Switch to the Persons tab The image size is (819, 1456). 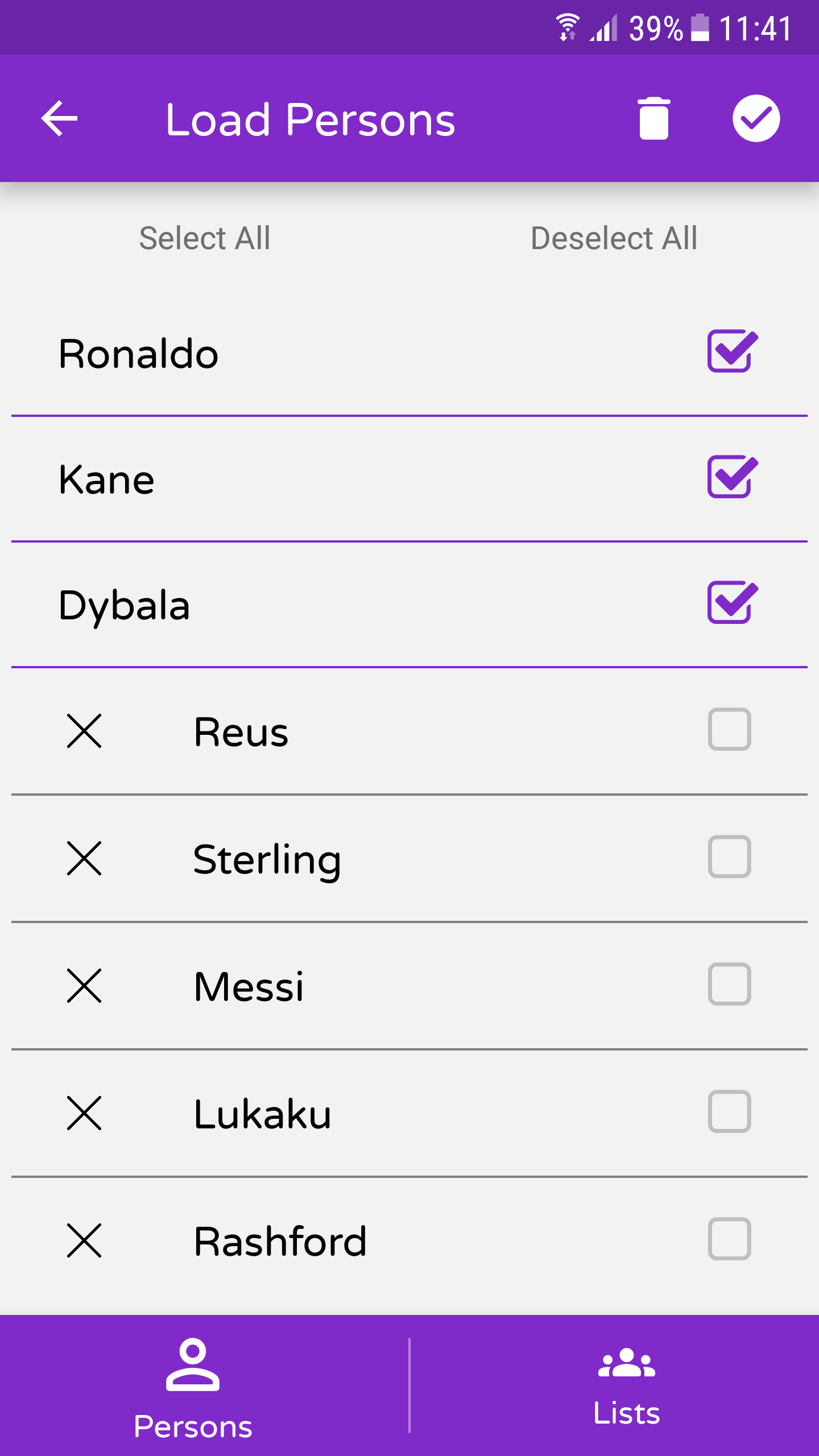(x=193, y=1387)
